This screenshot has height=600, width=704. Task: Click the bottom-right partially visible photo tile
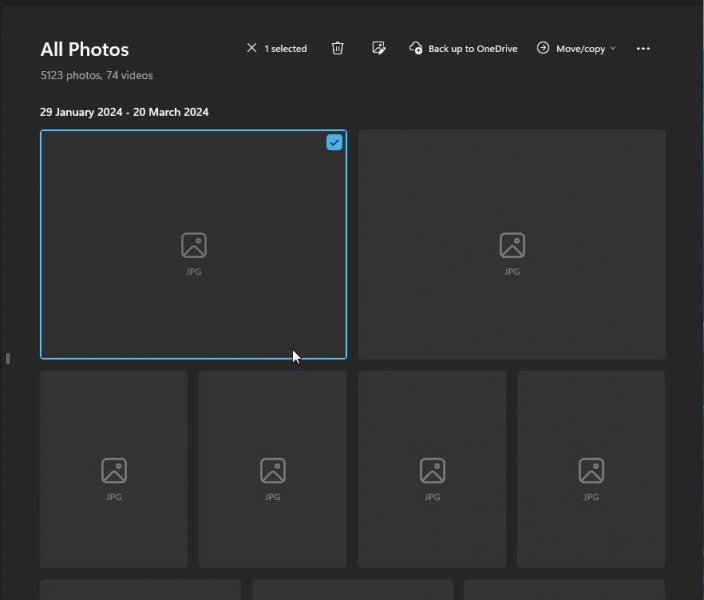pos(564,589)
